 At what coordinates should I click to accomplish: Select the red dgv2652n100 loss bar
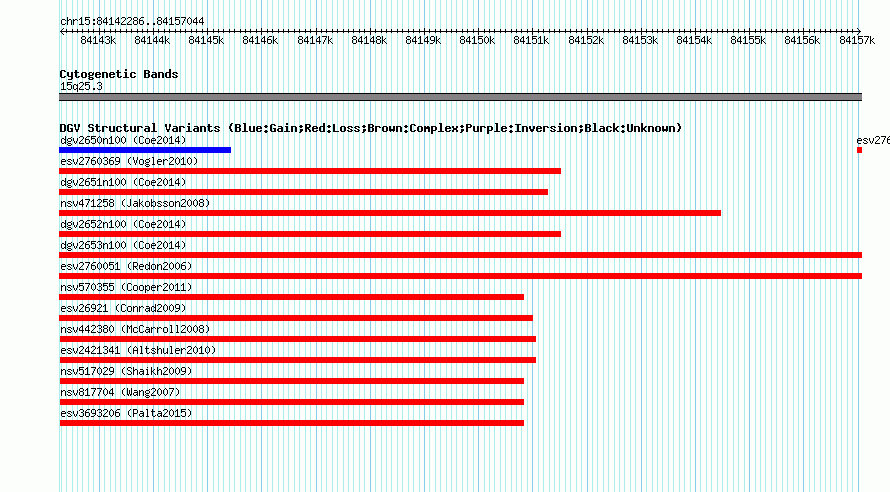pos(310,234)
